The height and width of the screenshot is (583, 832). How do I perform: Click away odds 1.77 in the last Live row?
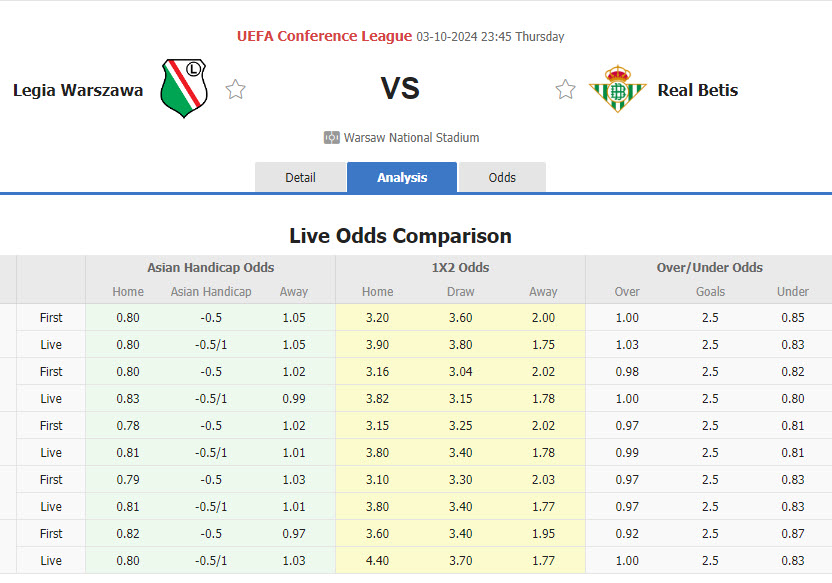coord(543,560)
